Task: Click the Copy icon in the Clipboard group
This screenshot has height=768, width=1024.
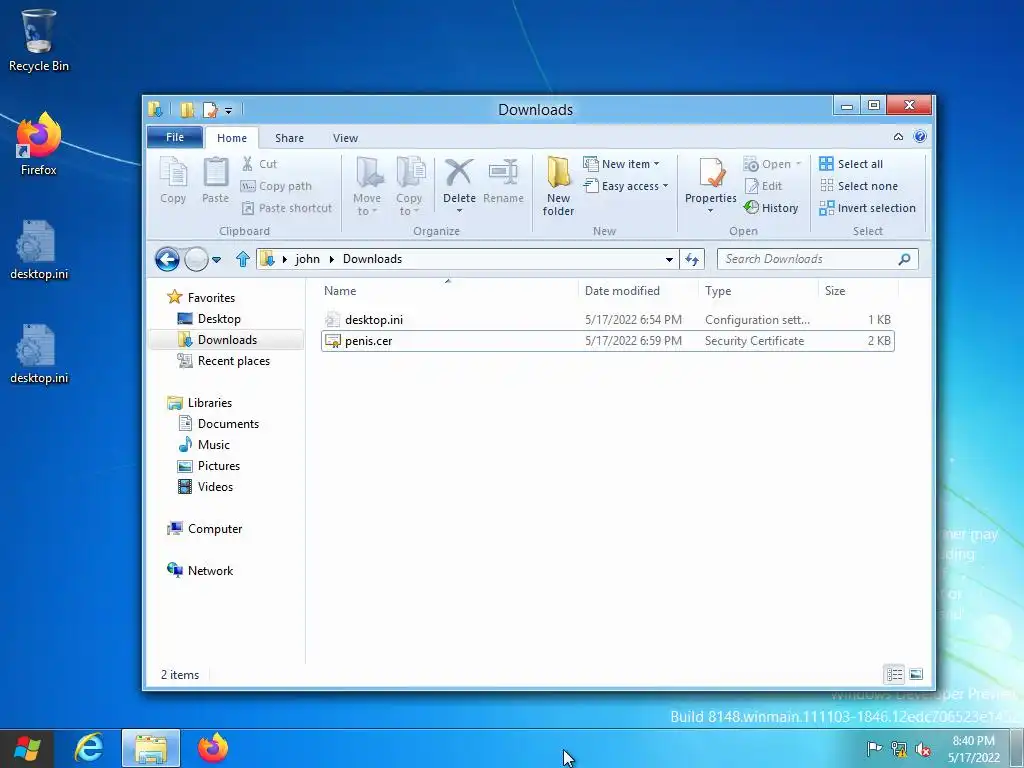Action: coord(173,181)
